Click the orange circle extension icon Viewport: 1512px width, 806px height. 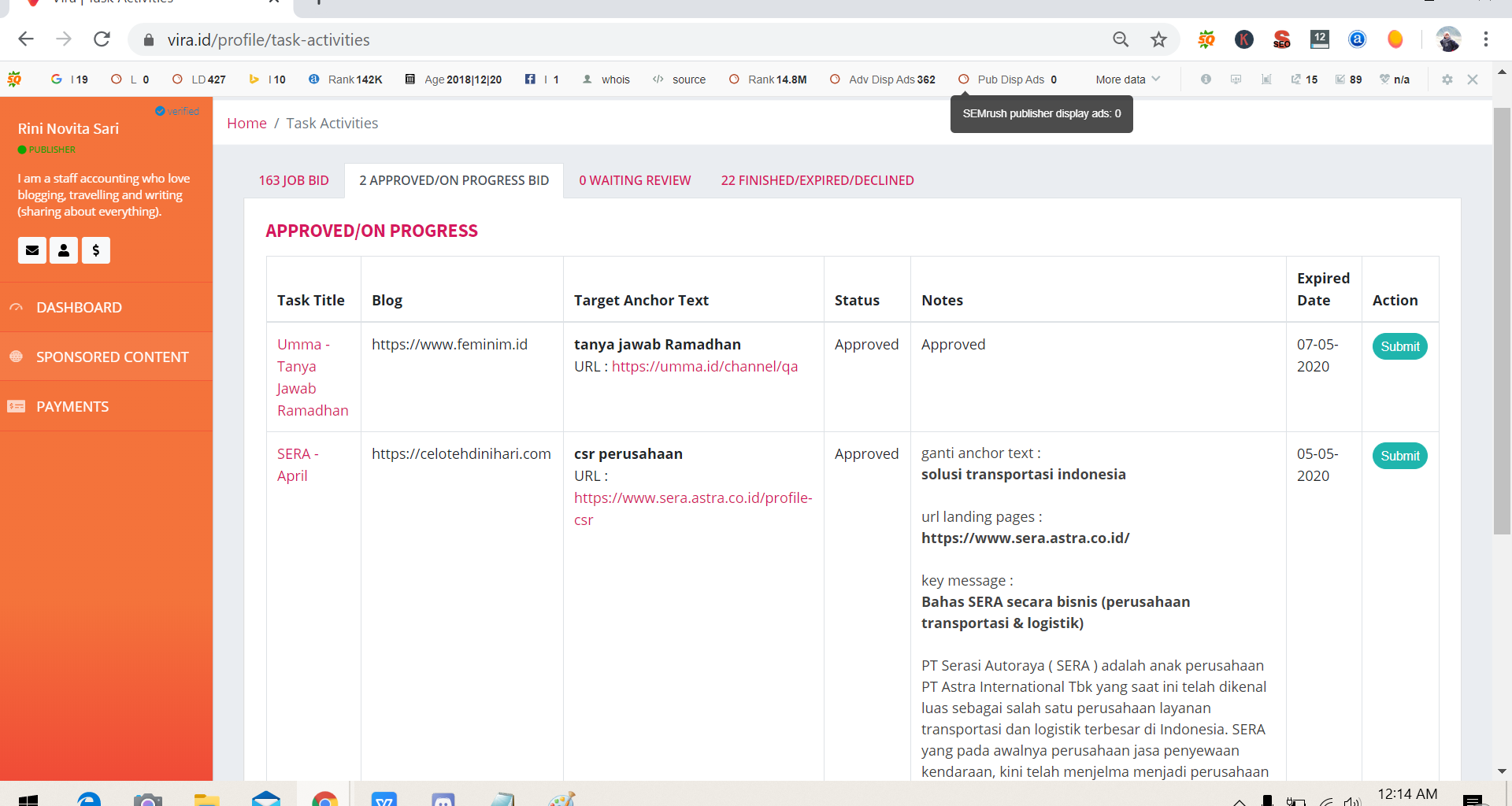1395,39
